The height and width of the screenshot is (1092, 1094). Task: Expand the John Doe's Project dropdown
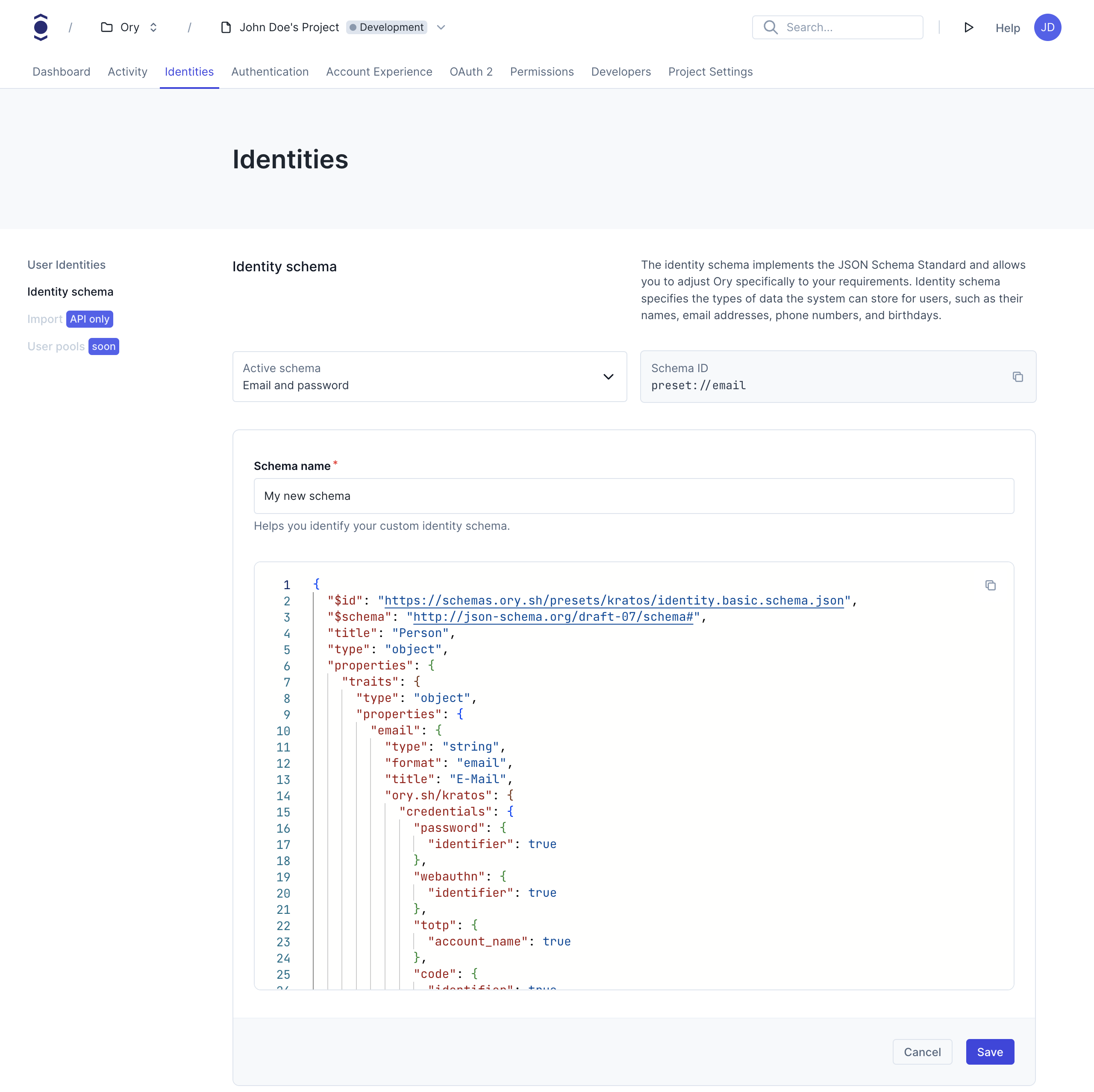coord(441,27)
